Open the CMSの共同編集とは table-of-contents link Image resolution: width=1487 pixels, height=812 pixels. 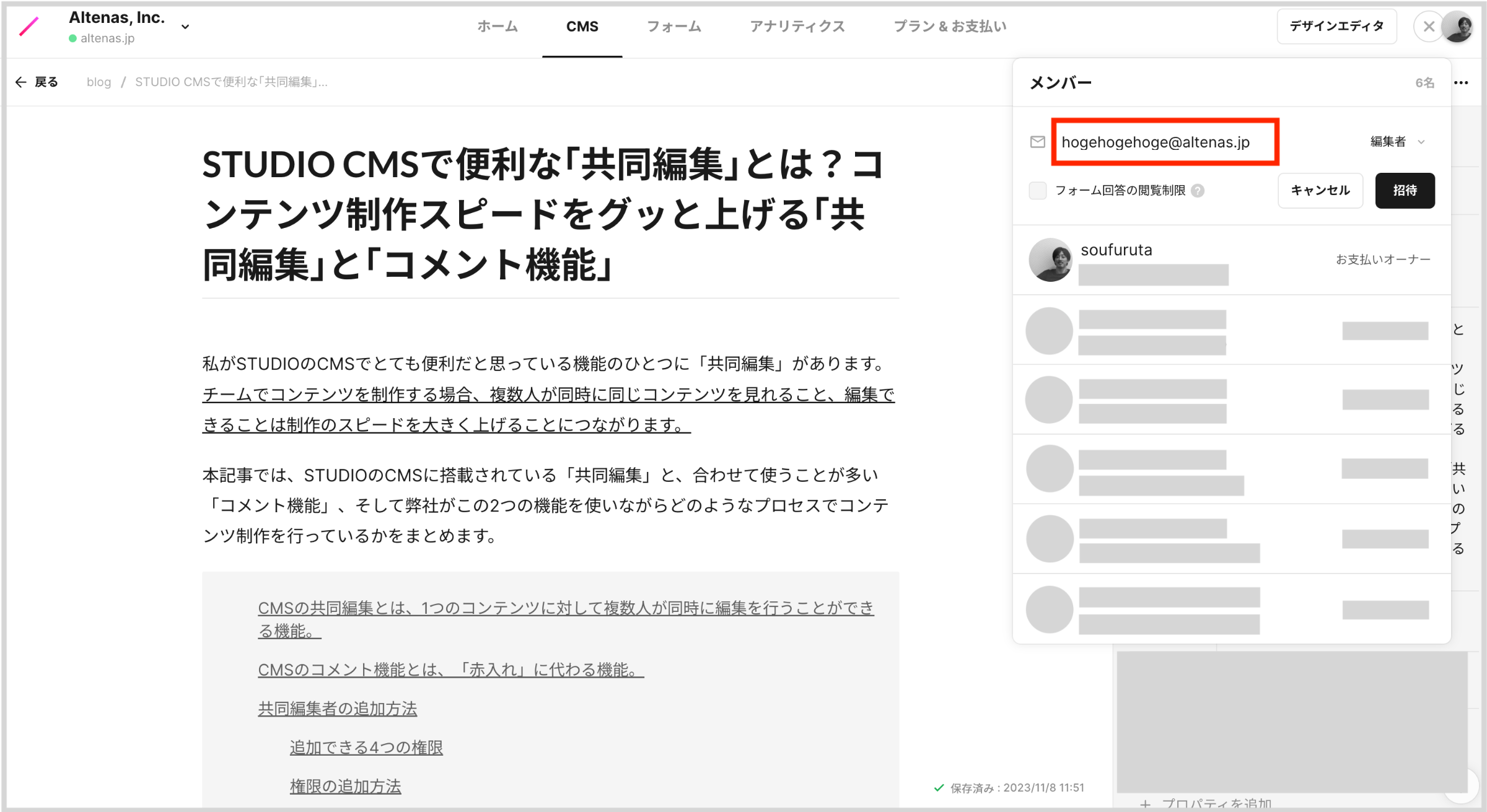(566, 619)
